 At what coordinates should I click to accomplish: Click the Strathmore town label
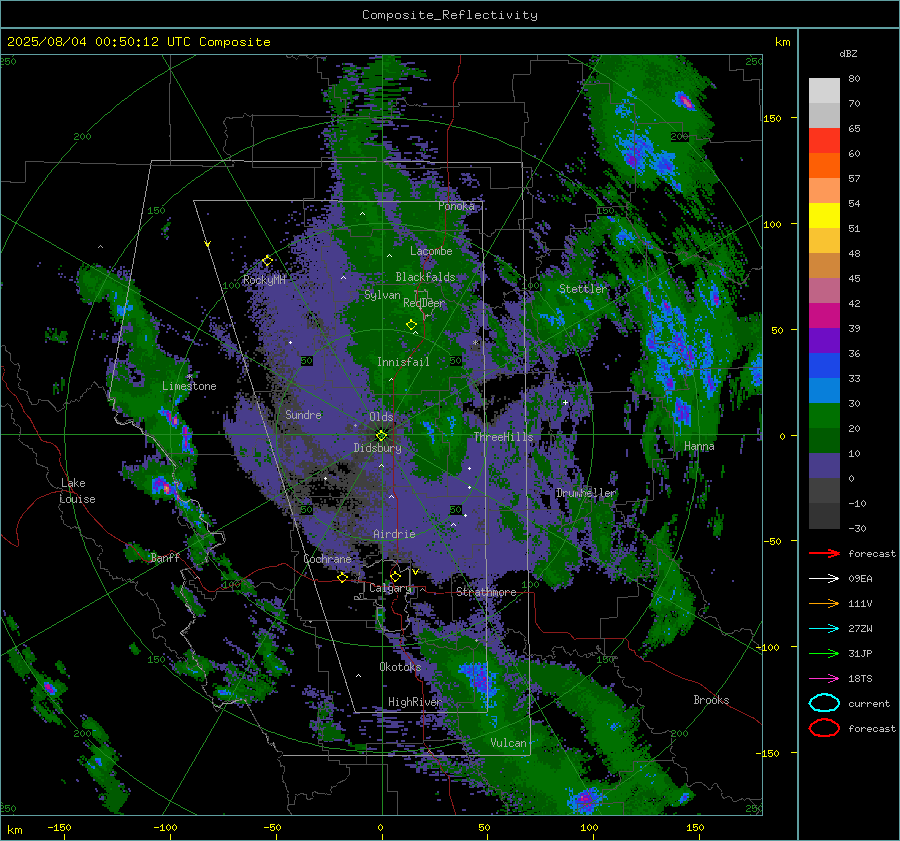click(486, 592)
